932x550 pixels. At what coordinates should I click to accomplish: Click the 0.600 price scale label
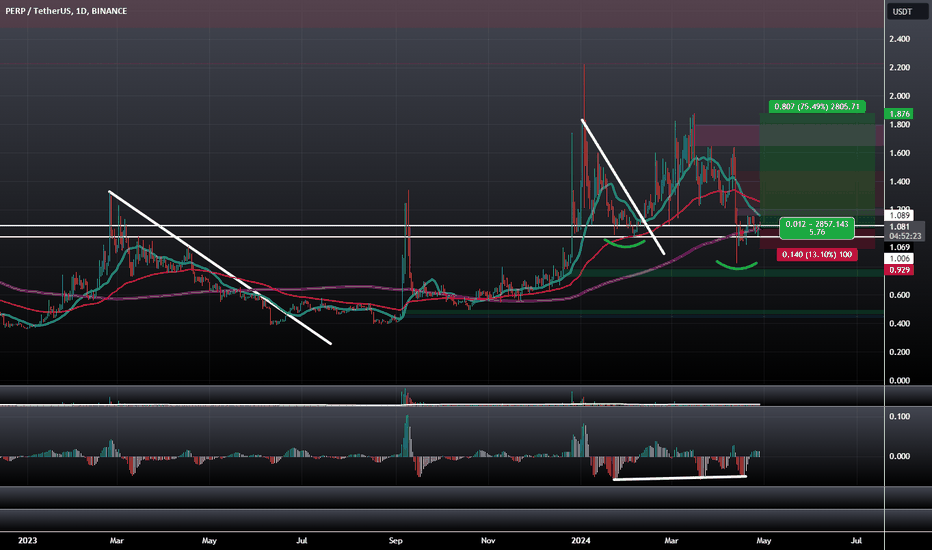pos(899,295)
